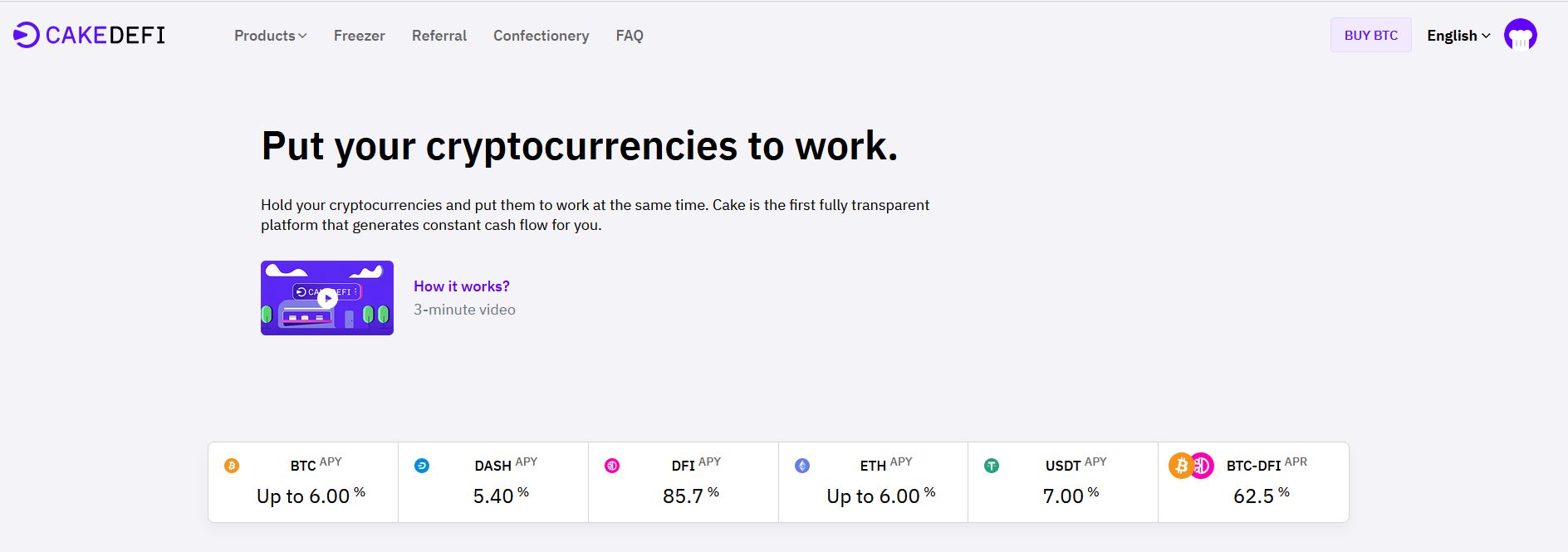The width and height of the screenshot is (1568, 552).
Task: Expand the Products dropdown menu
Action: 271,36
